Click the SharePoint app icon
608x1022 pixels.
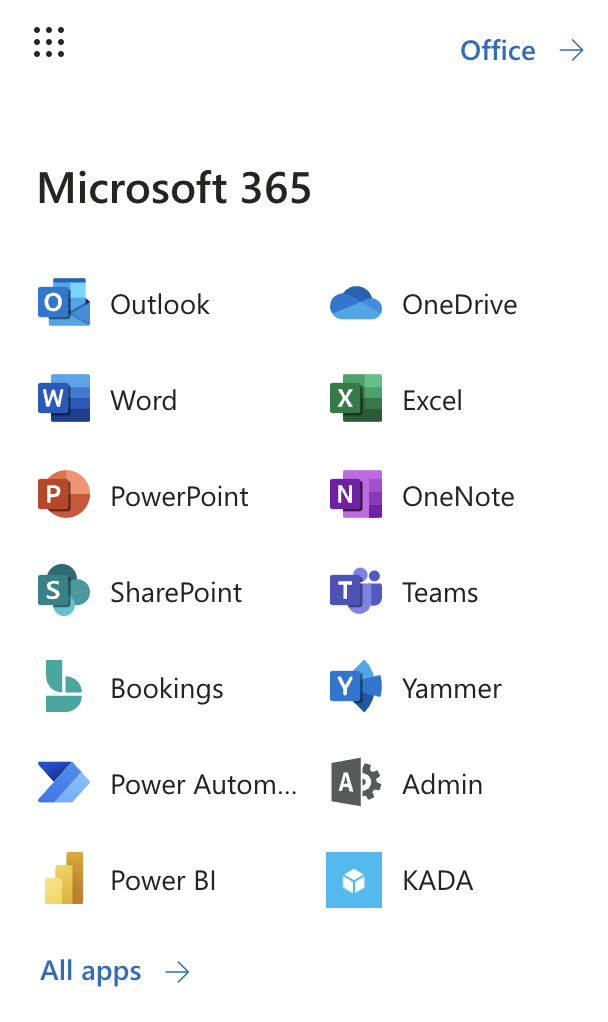point(63,592)
